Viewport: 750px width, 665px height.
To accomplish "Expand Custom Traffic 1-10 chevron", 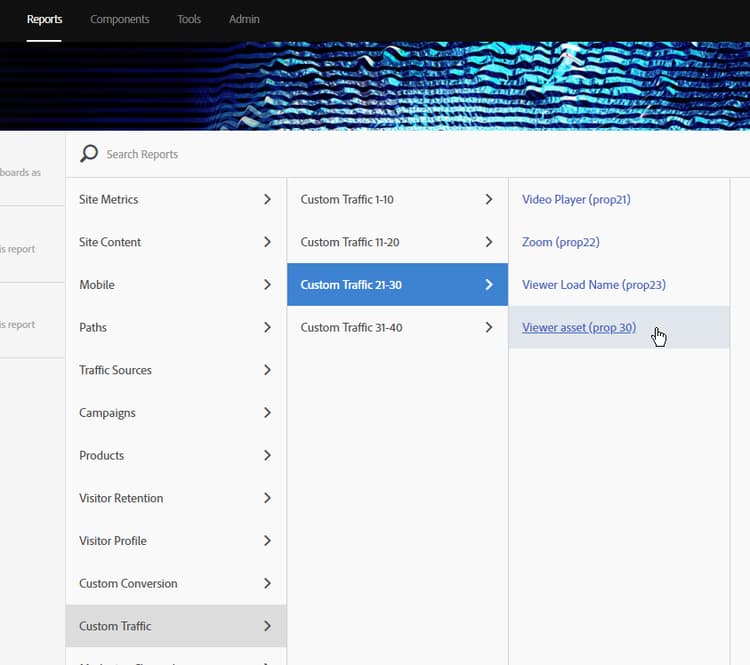I will [x=489, y=200].
